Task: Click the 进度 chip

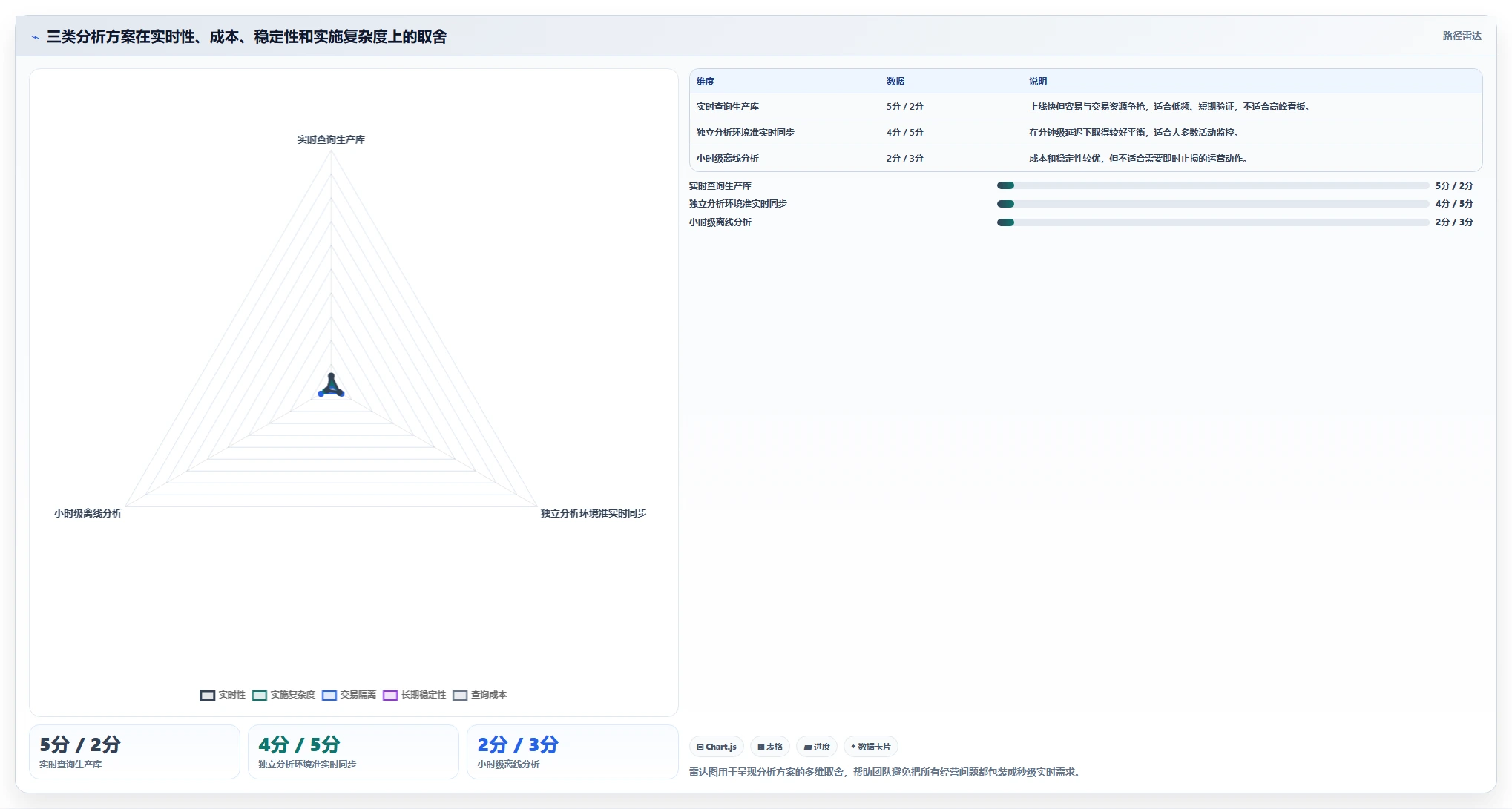Action: (817, 747)
